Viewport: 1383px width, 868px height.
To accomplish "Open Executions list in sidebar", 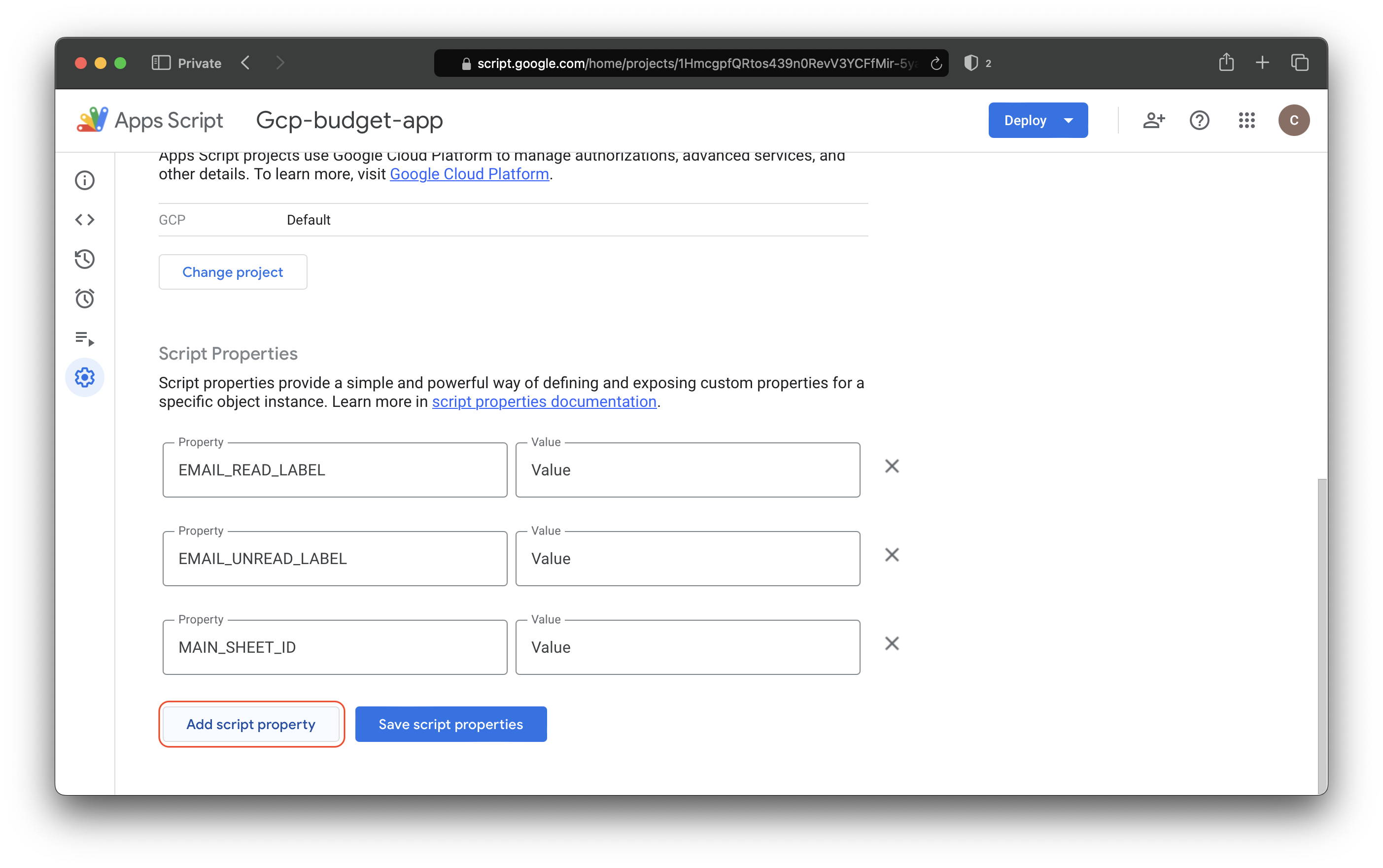I will [x=84, y=338].
